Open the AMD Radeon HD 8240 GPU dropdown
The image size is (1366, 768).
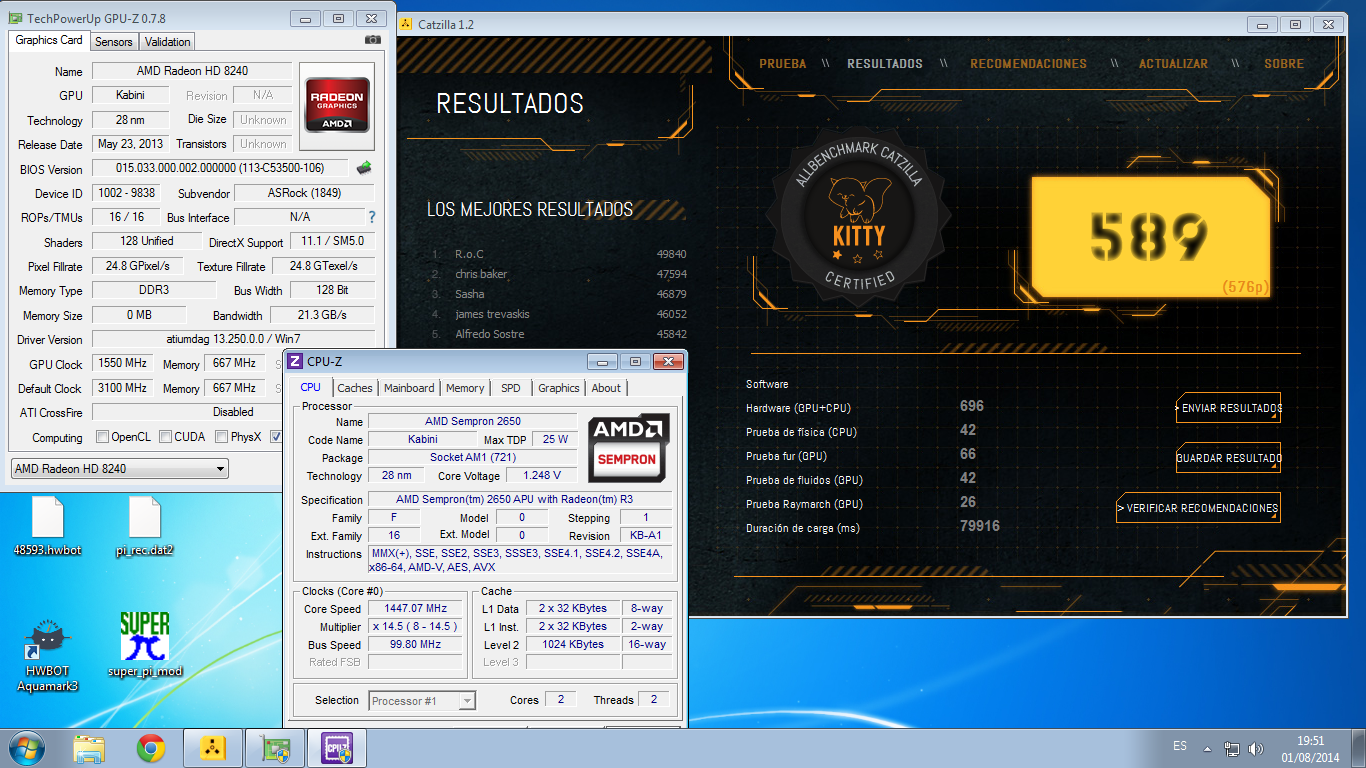point(119,468)
